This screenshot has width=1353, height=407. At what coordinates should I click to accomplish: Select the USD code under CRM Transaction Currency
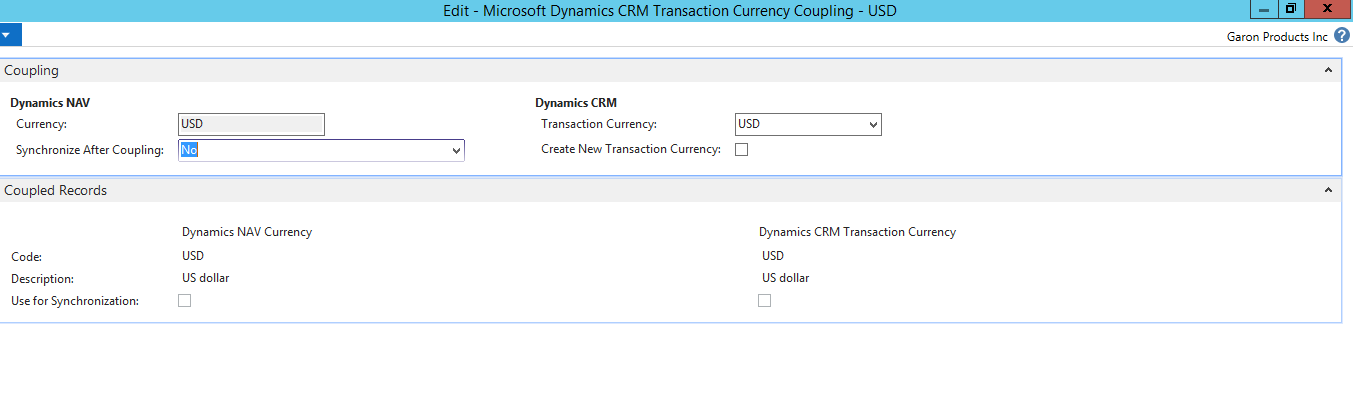(773, 256)
